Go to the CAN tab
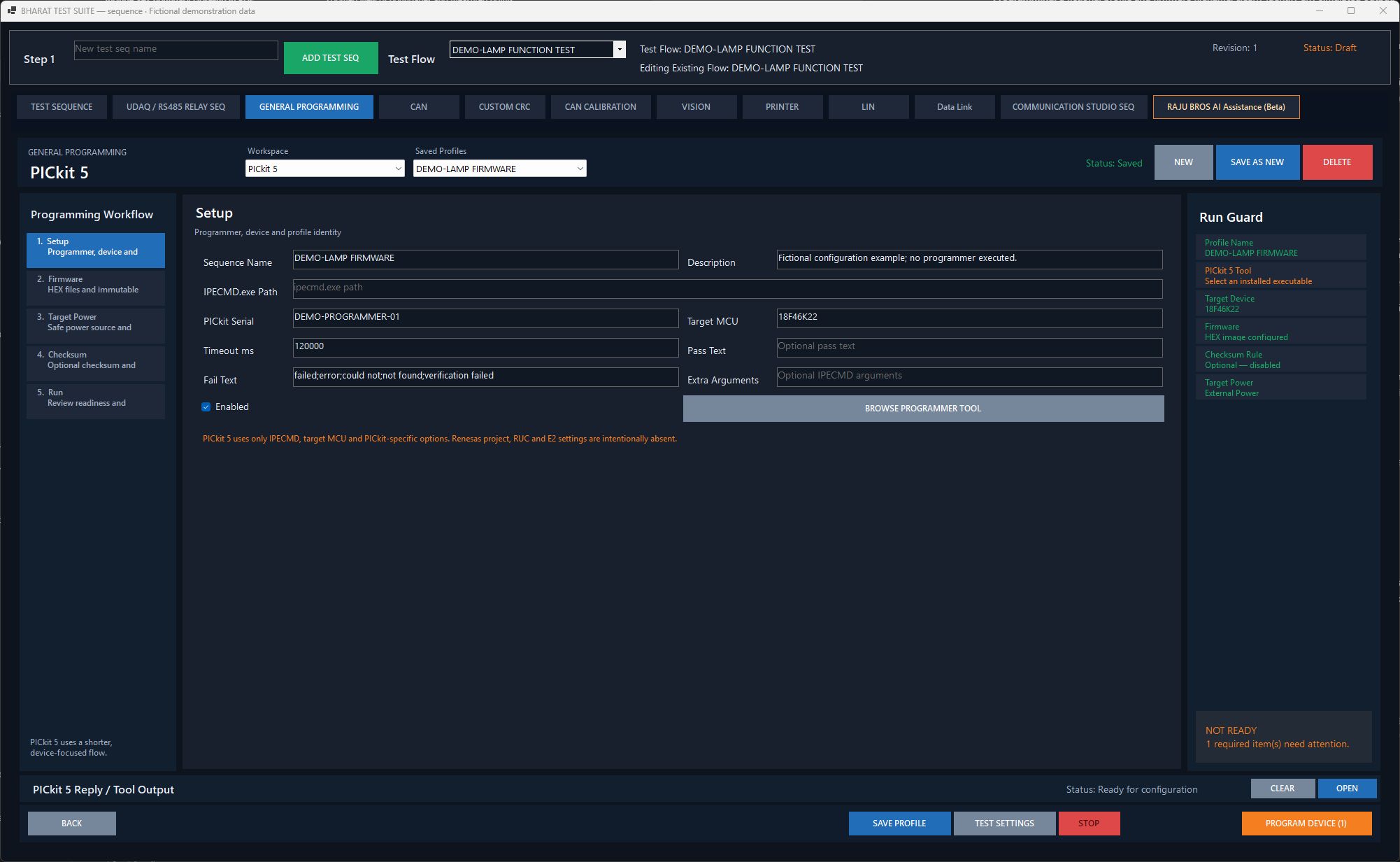The width and height of the screenshot is (1400, 862). pos(419,107)
